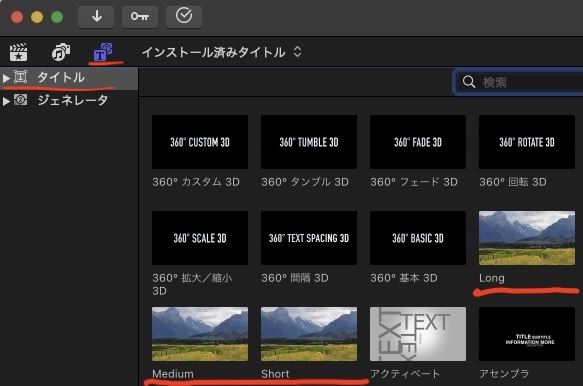Image resolution: width=583 pixels, height=386 pixels.
Task: Click the タイトル category icon
Action: click(20, 77)
